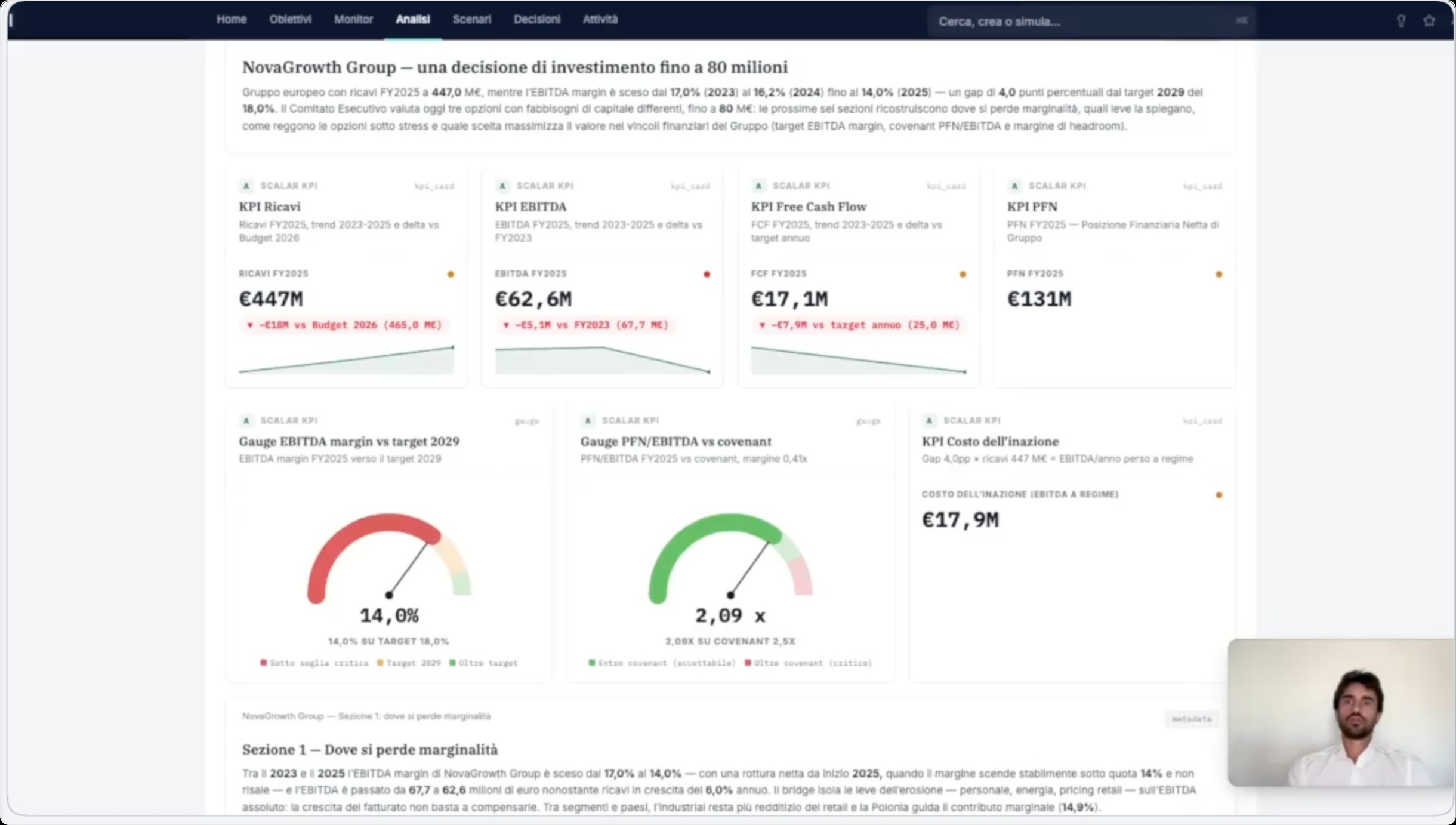The image size is (1456, 825).
Task: Go to the Scenari tab
Action: point(471,19)
